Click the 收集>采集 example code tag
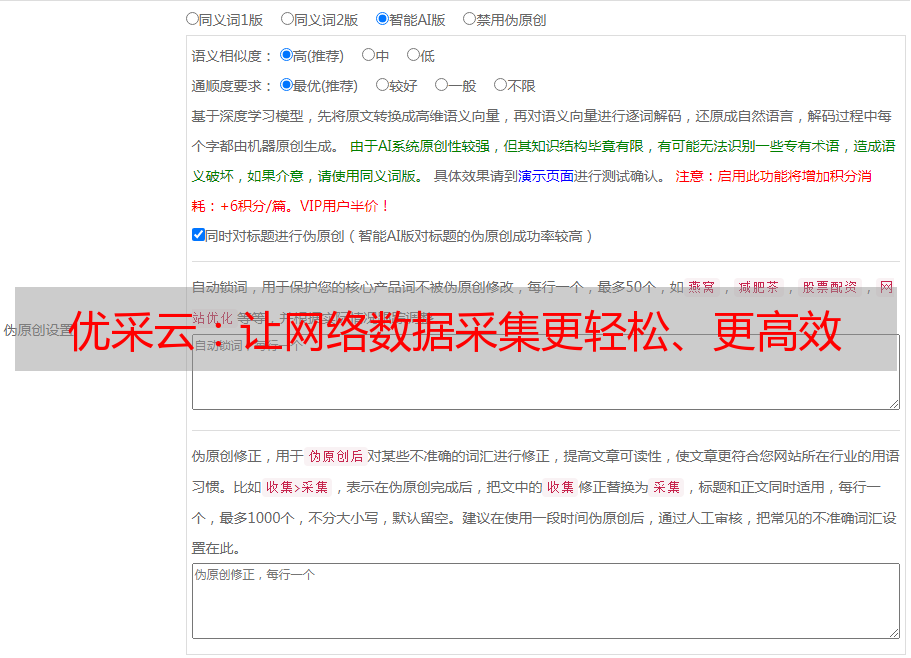Image resolution: width=911 pixels, height=658 pixels. (297, 487)
